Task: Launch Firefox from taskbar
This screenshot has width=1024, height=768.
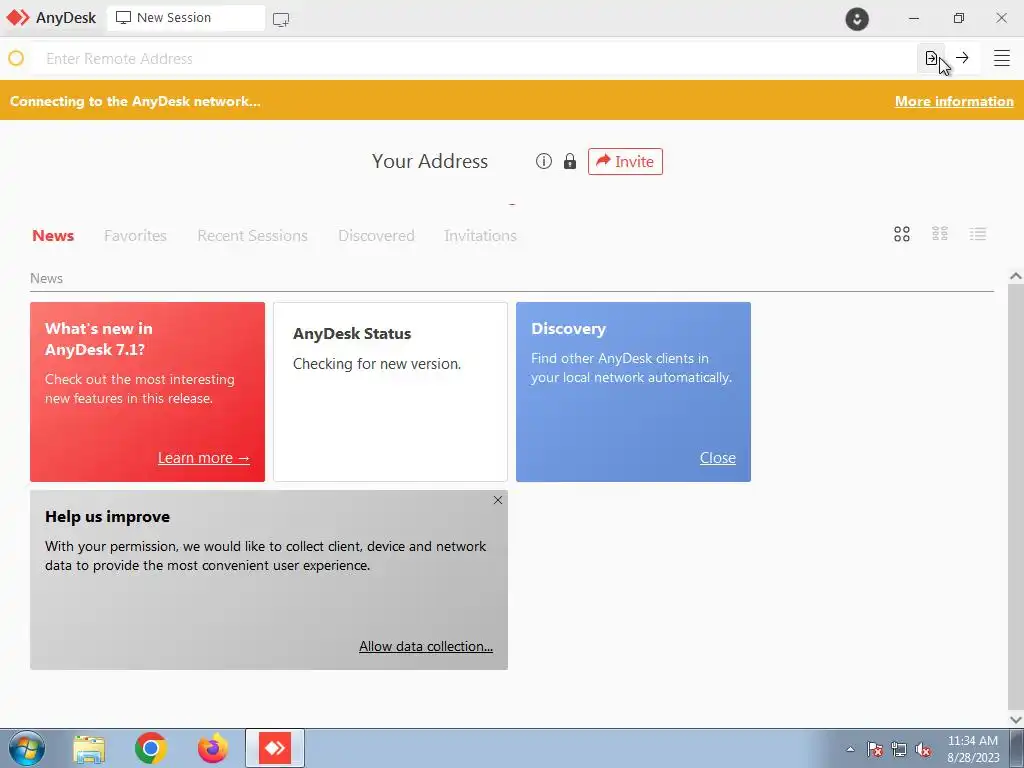Action: coord(213,748)
